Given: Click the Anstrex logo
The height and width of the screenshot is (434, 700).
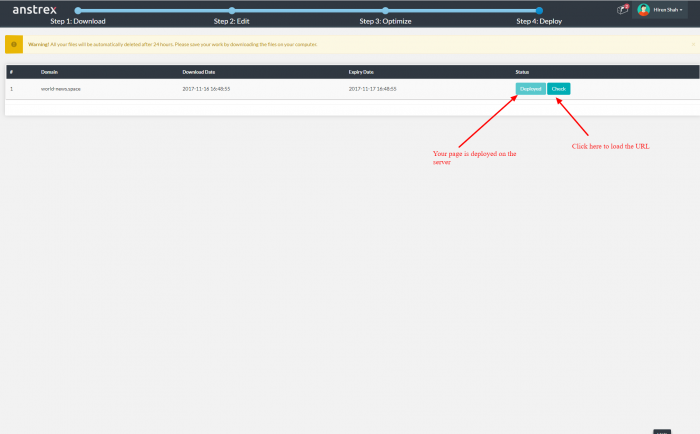Looking at the screenshot, I should tap(33, 10).
